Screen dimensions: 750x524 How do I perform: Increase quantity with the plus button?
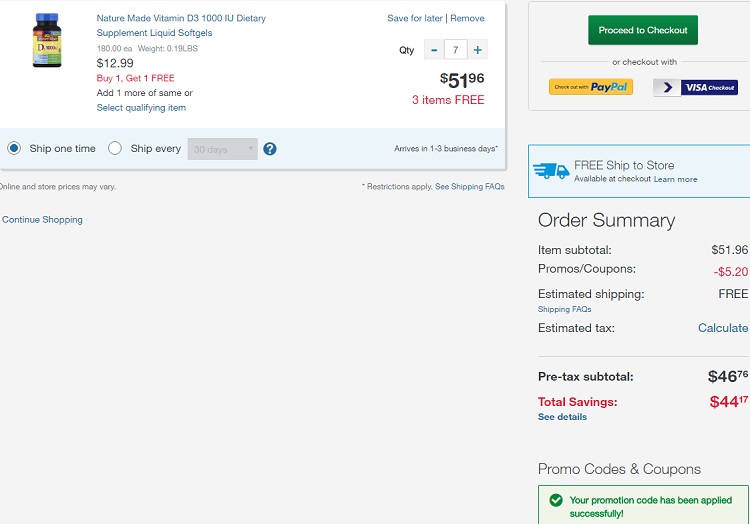[x=477, y=50]
